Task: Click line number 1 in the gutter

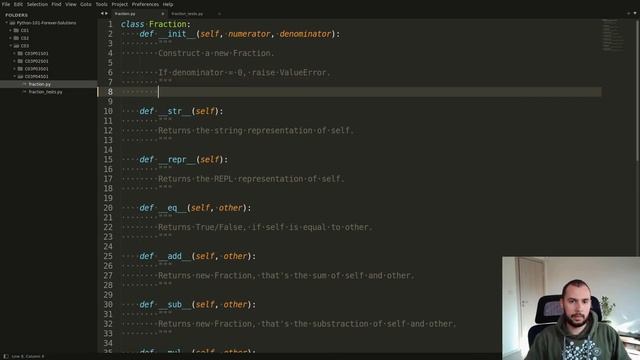Action: pyautogui.click(x=110, y=24)
